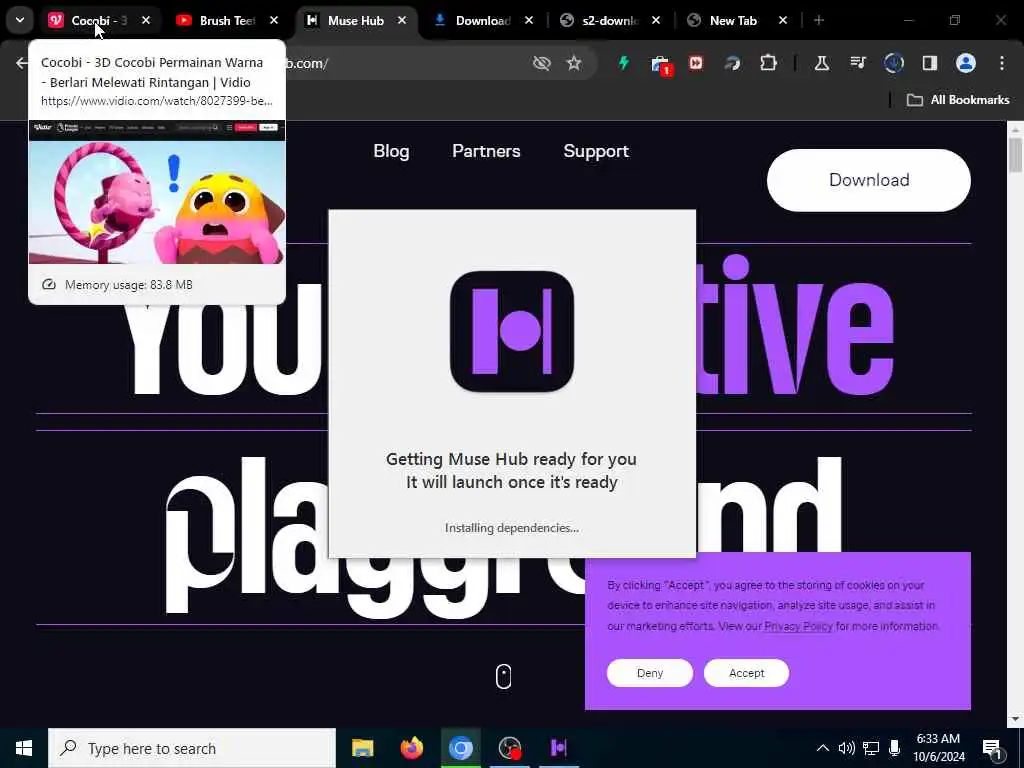Switch to the s2-download tab
Image resolution: width=1024 pixels, height=768 pixels.
[x=610, y=21]
